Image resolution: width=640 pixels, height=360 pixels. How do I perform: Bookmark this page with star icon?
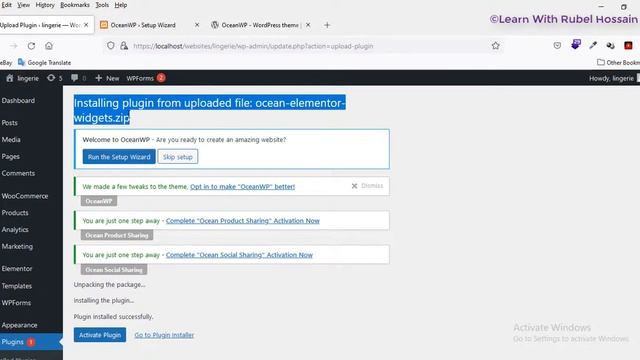pyautogui.click(x=496, y=46)
